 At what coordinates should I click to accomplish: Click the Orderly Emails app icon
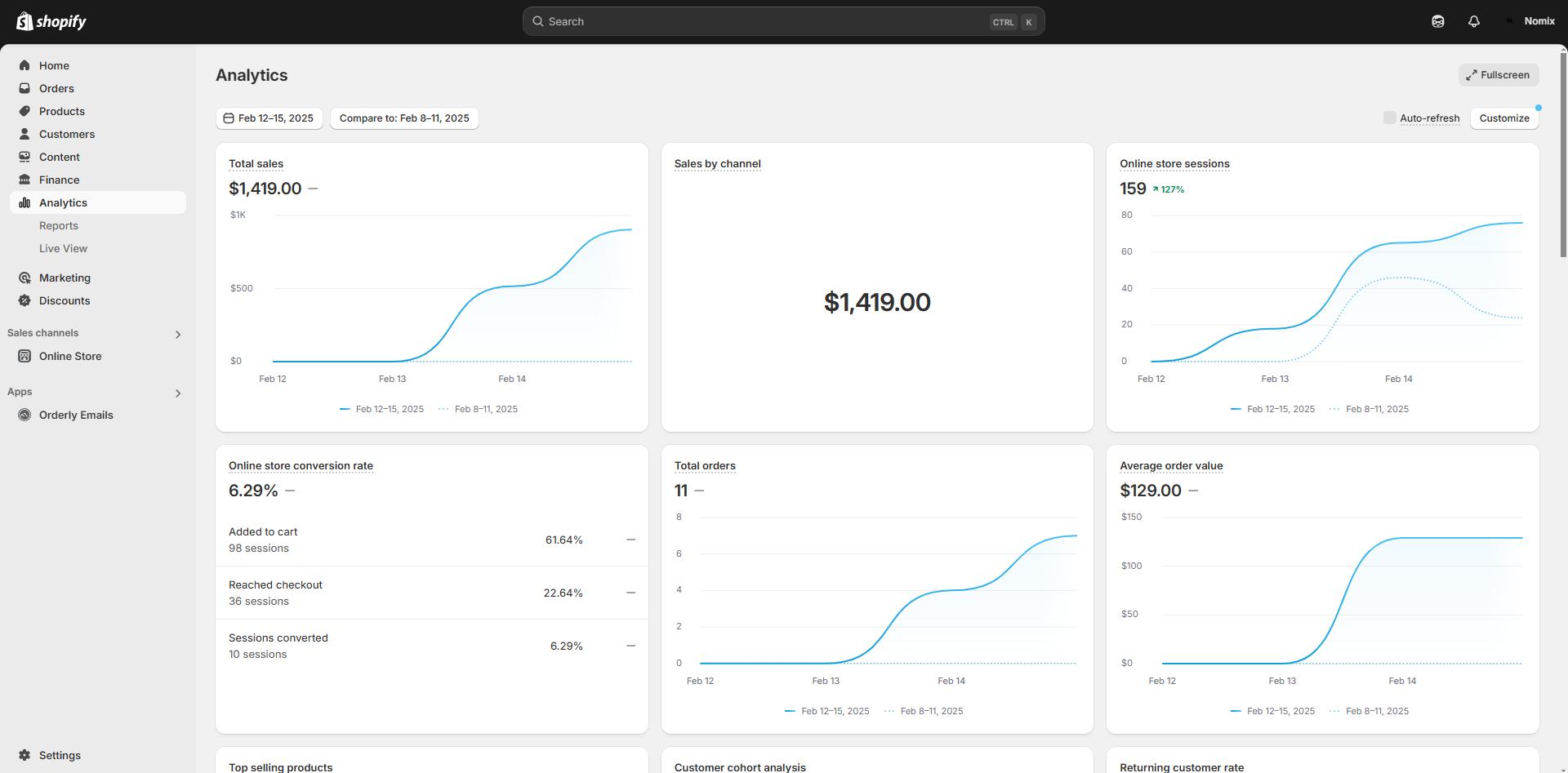[24, 415]
